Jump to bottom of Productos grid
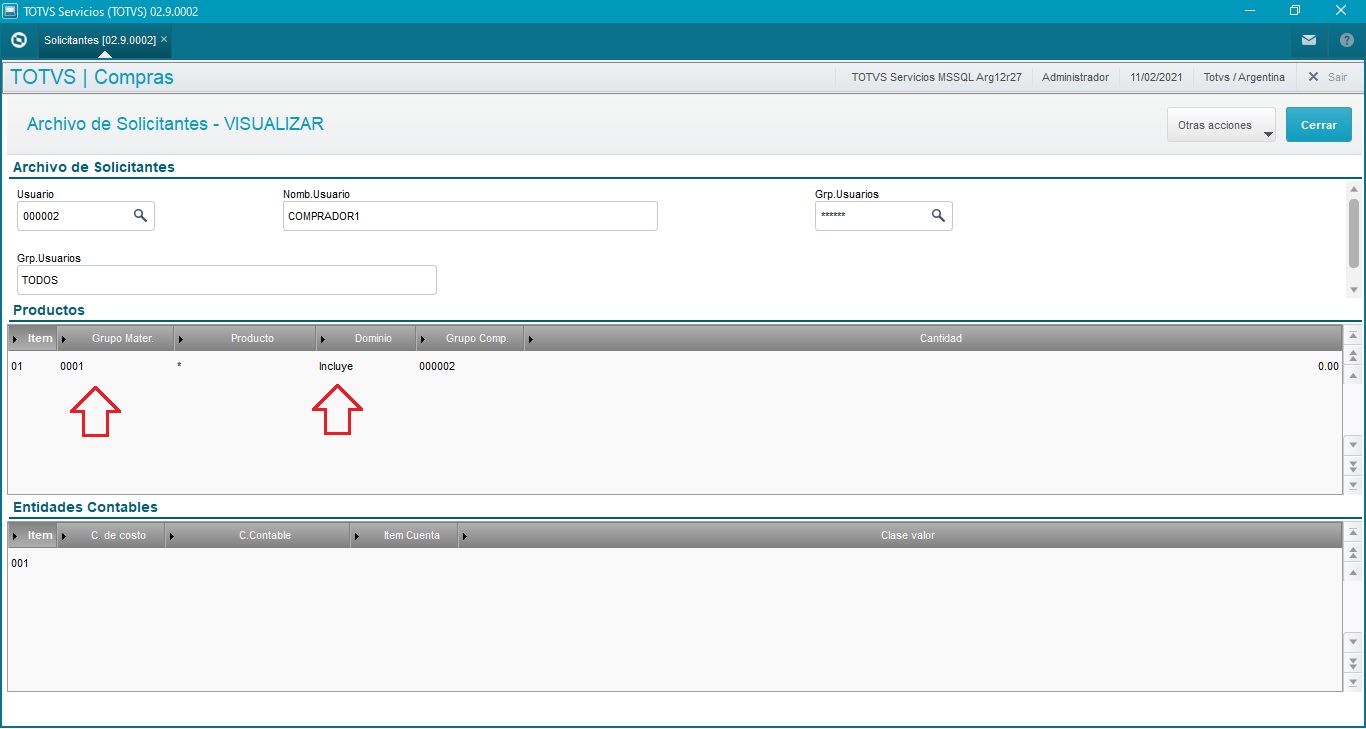This screenshot has height=729, width=1366. (1354, 485)
